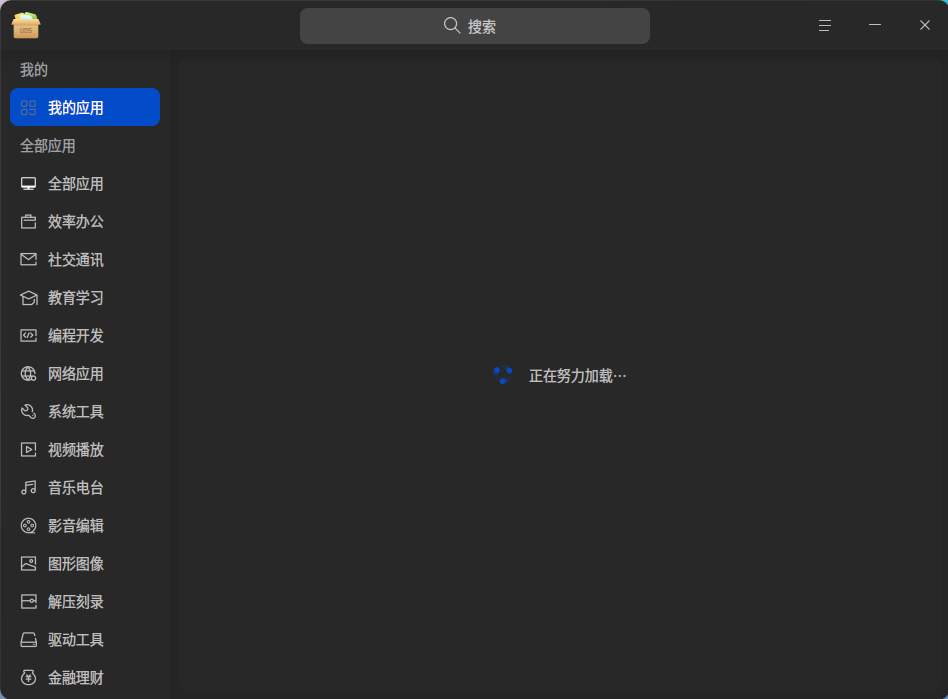This screenshot has width=948, height=699.
Task: Focus the 搜索 search box
Action: tap(475, 26)
